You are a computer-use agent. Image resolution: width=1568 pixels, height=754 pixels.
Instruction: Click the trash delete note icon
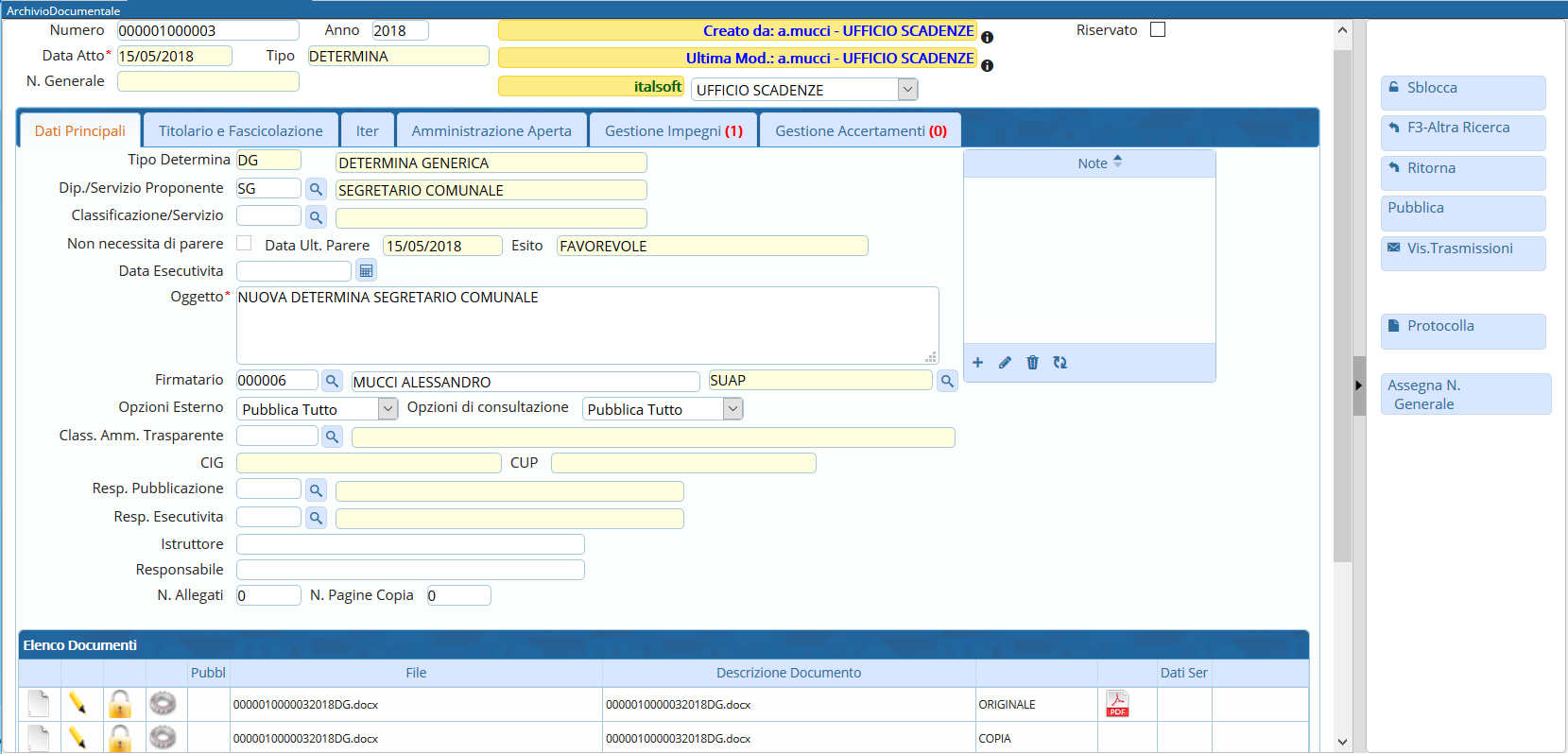[1032, 363]
